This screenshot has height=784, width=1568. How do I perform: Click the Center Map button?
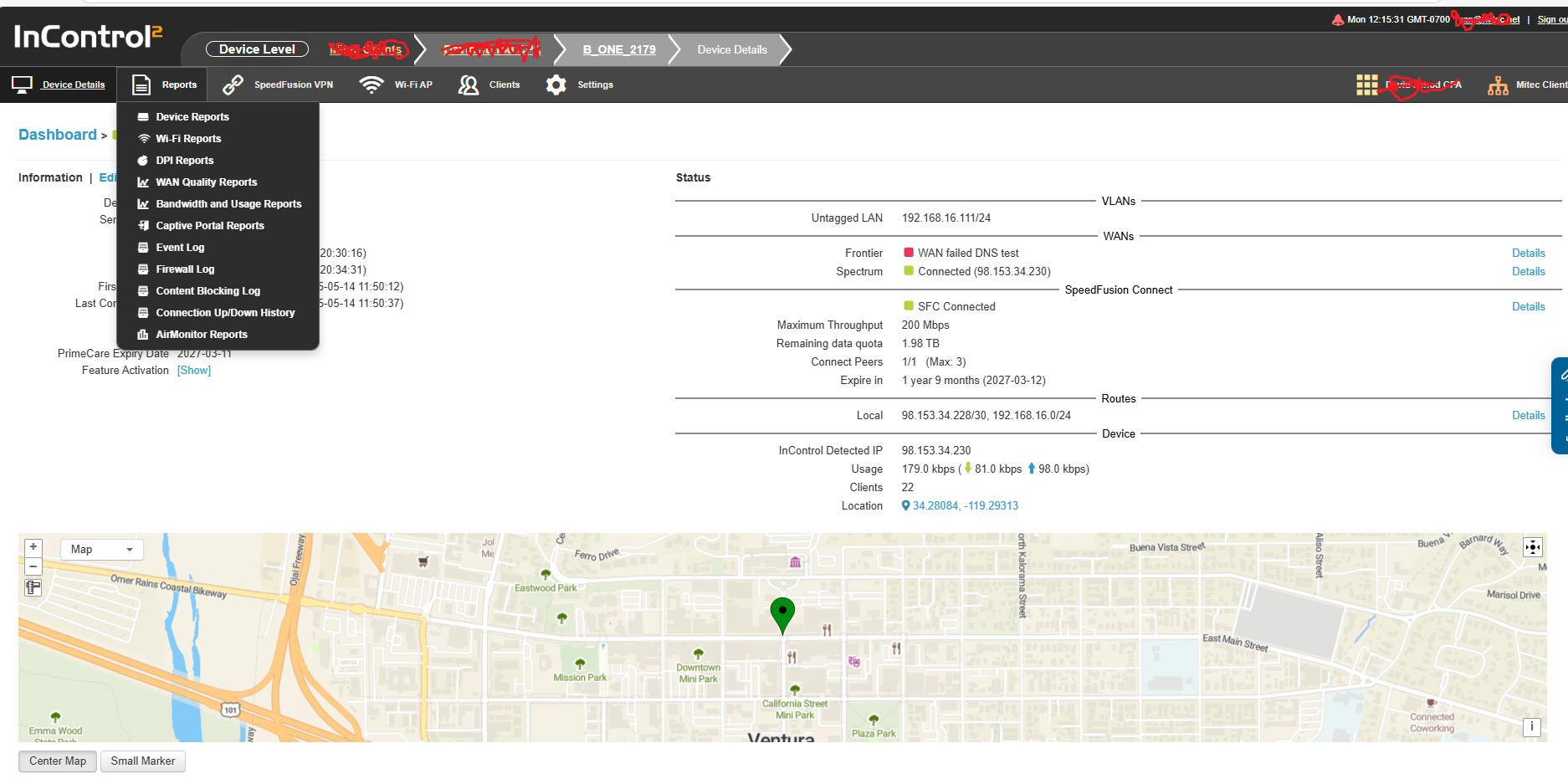point(58,761)
